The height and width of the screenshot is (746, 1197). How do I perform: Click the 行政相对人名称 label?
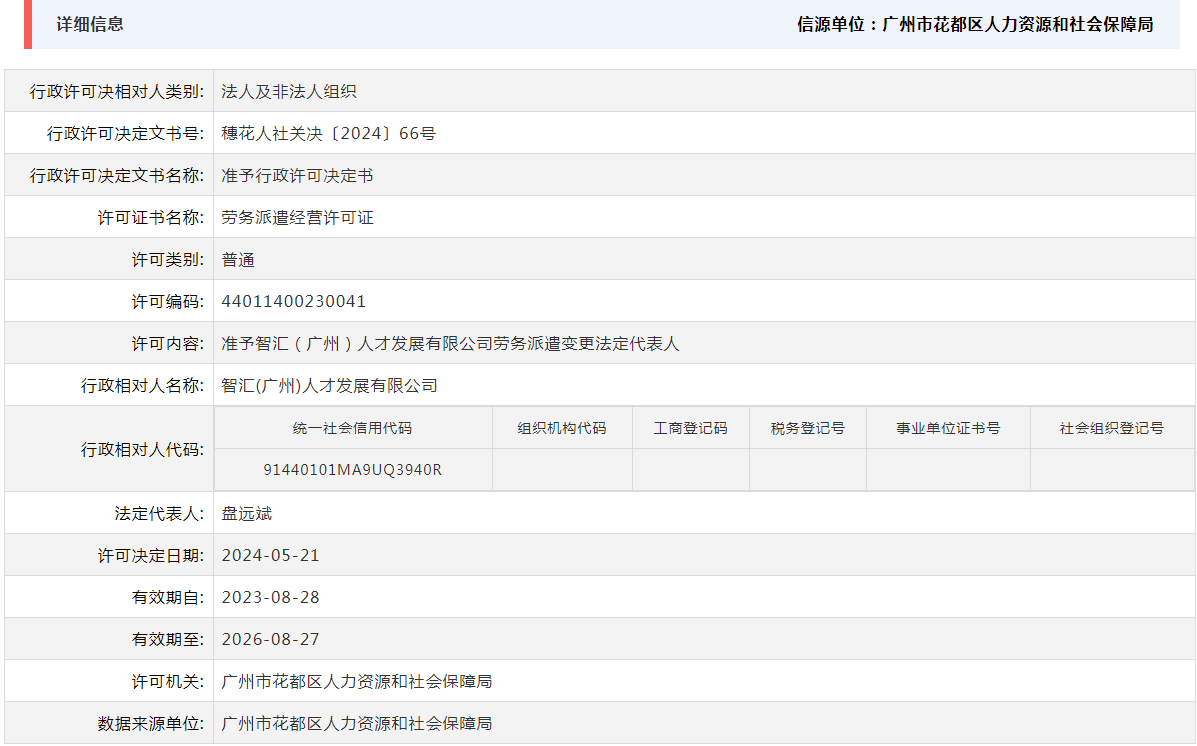(x=142, y=386)
